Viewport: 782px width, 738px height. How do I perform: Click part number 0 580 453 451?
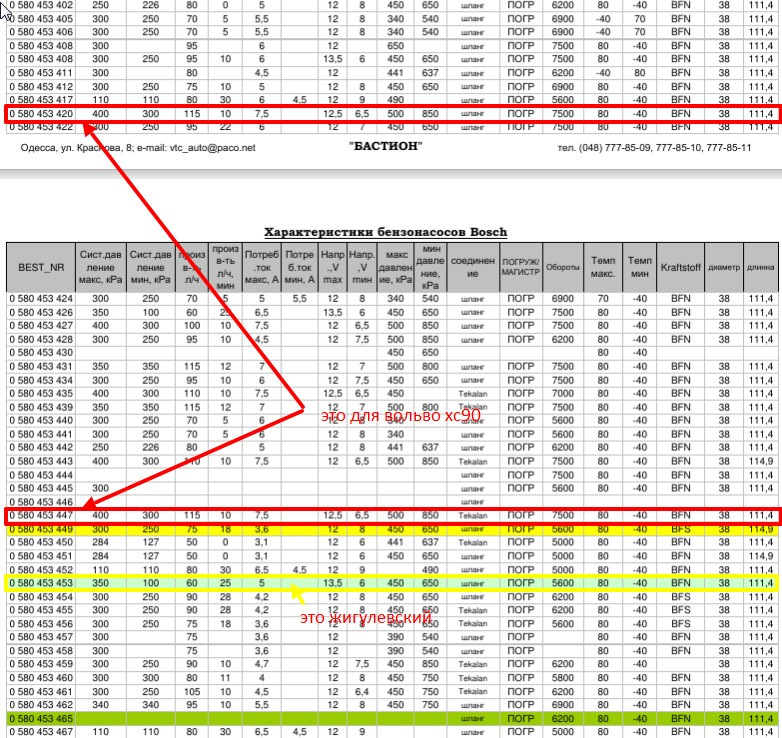click(41, 556)
